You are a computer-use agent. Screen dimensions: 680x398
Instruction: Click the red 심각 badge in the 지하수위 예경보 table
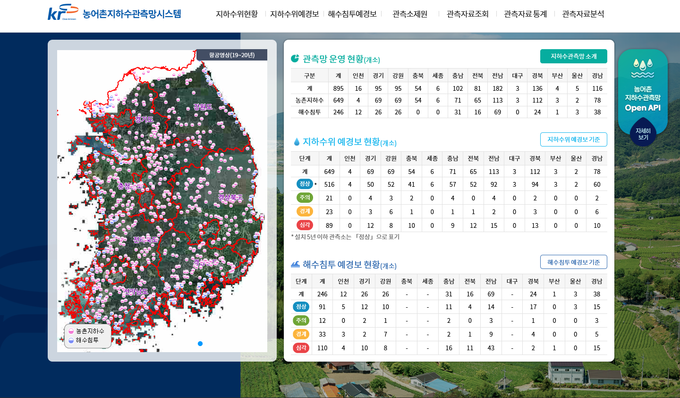pos(304,225)
